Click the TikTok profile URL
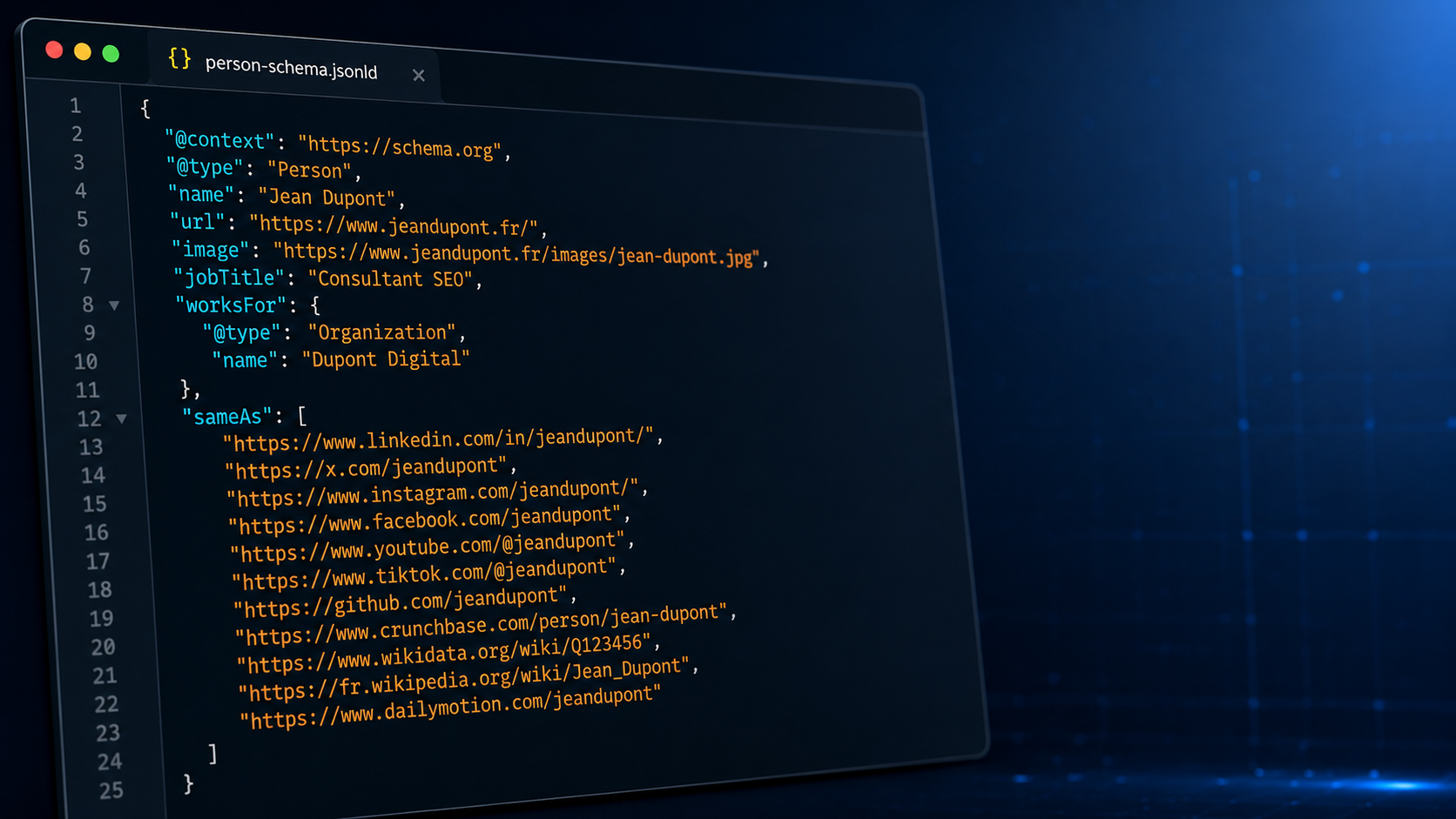 click(x=424, y=574)
